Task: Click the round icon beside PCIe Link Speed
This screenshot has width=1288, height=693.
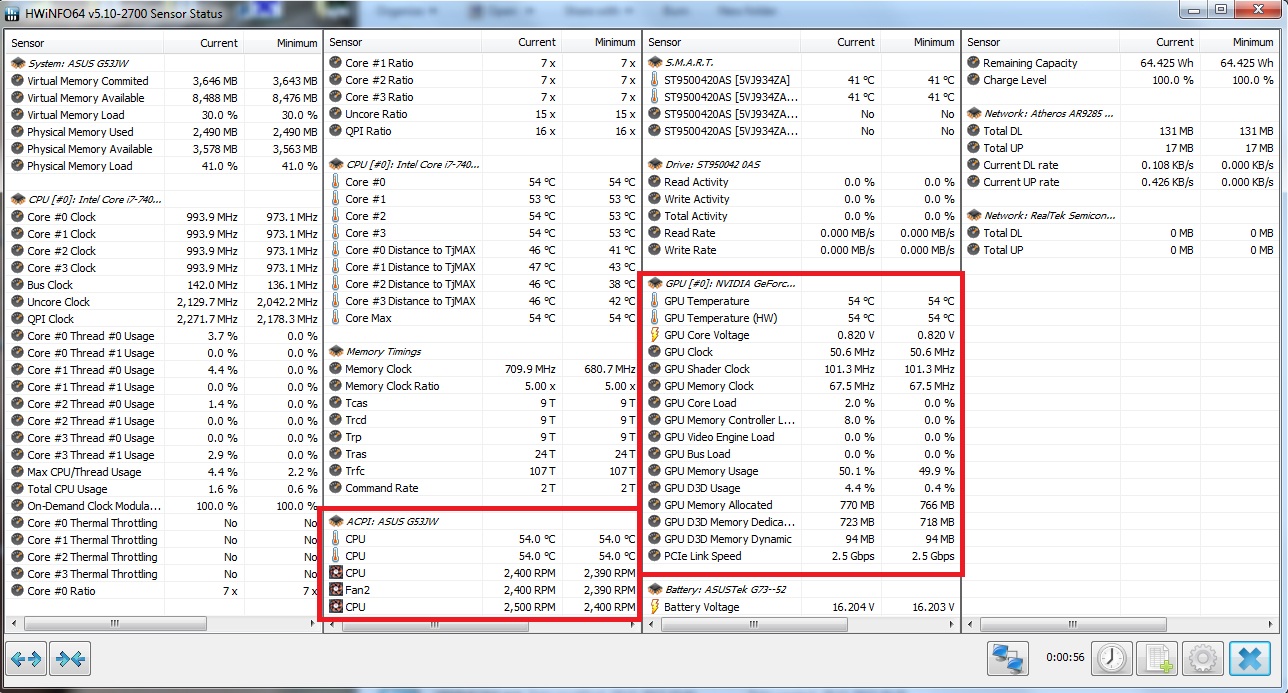Action: coord(656,556)
